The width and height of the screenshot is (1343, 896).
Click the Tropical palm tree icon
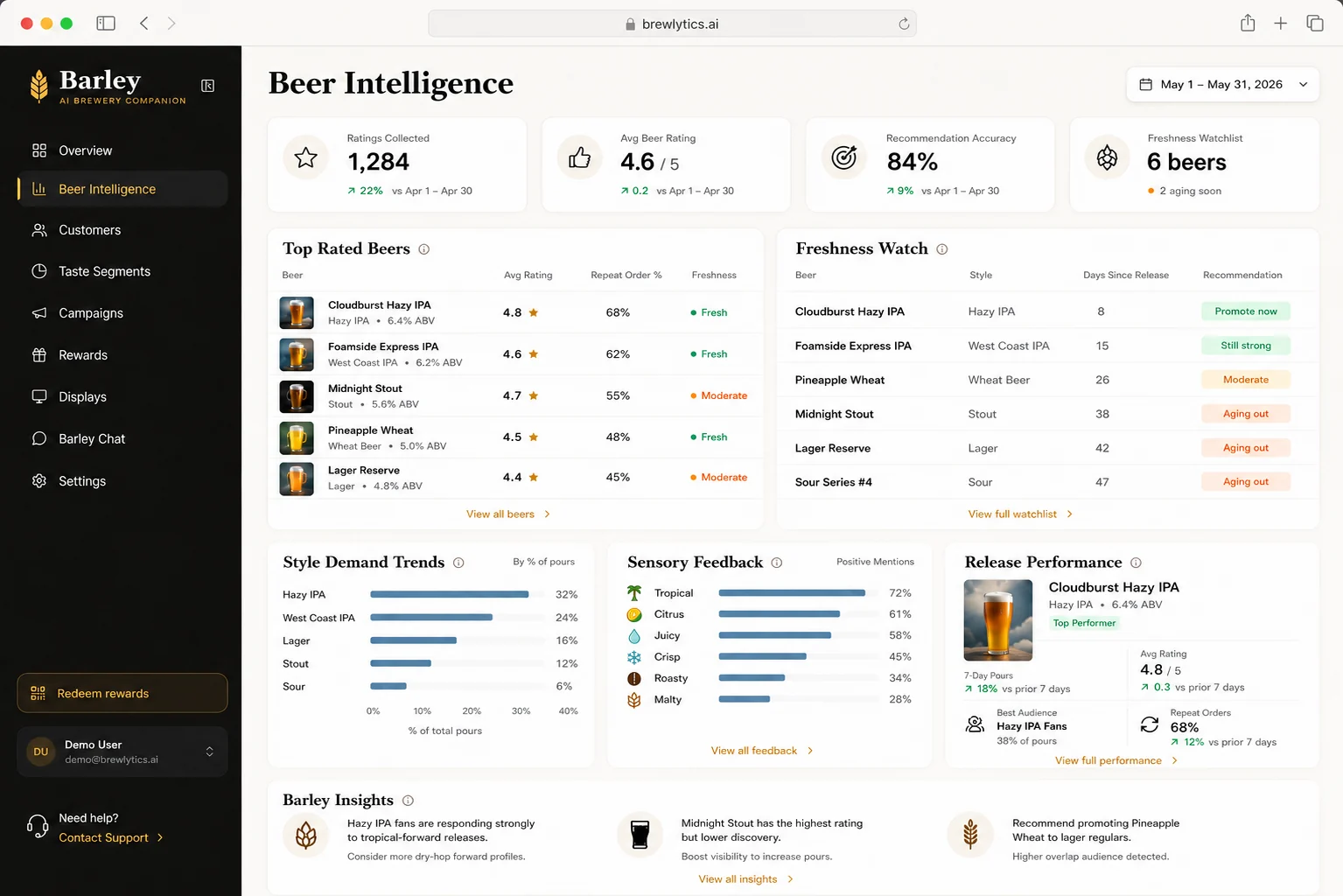pyautogui.click(x=634, y=593)
